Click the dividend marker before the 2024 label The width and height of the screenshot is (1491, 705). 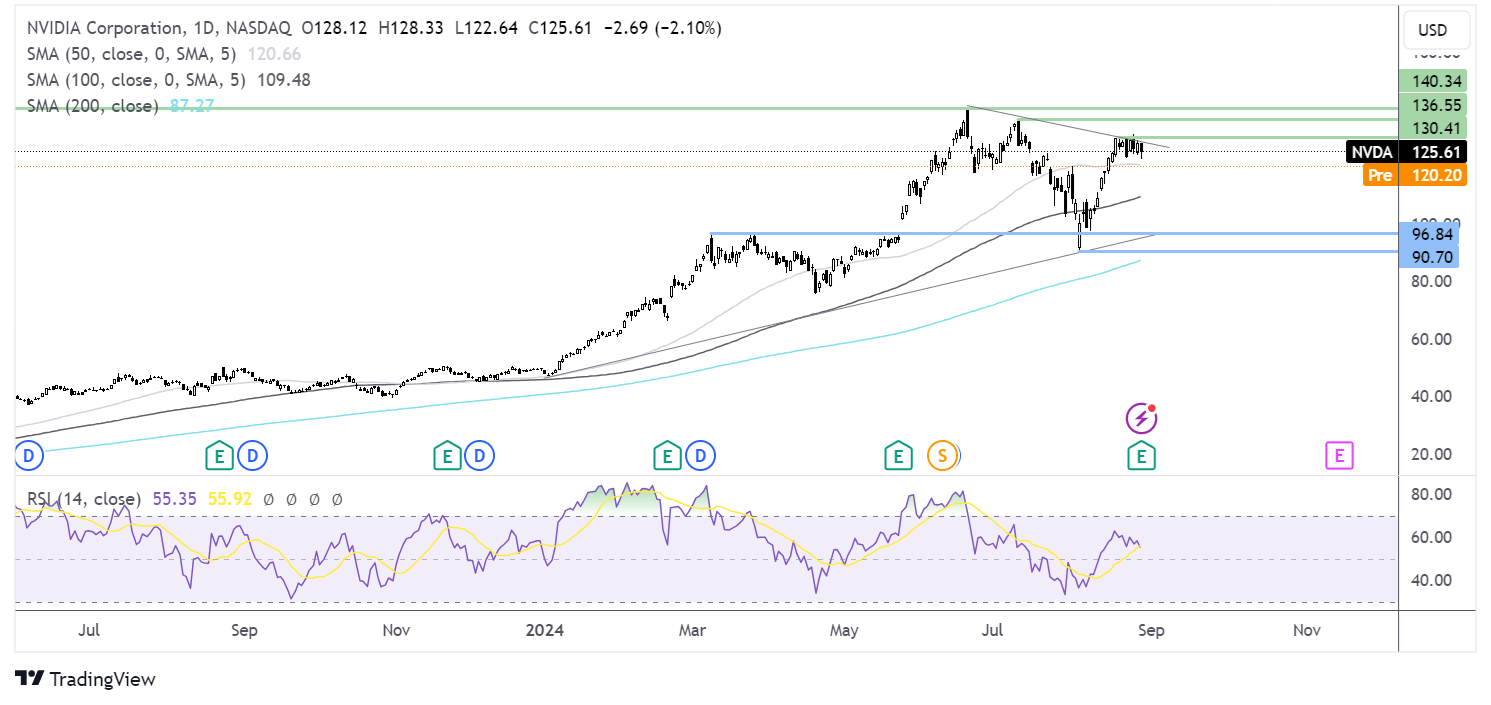480,457
